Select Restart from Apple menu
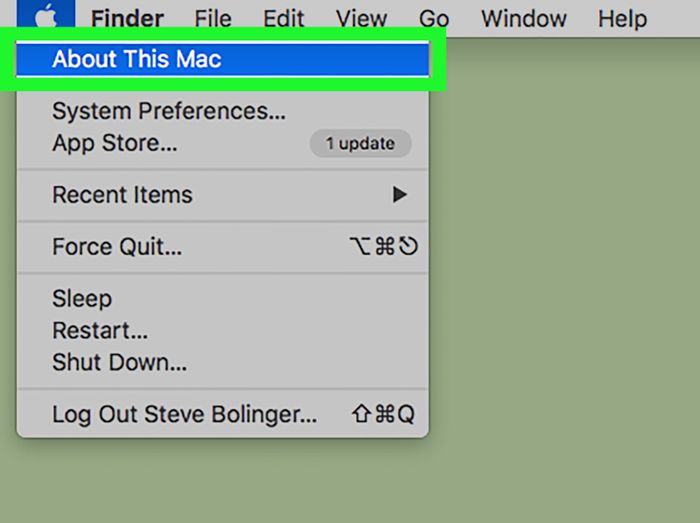This screenshot has height=523, width=700. click(223, 331)
